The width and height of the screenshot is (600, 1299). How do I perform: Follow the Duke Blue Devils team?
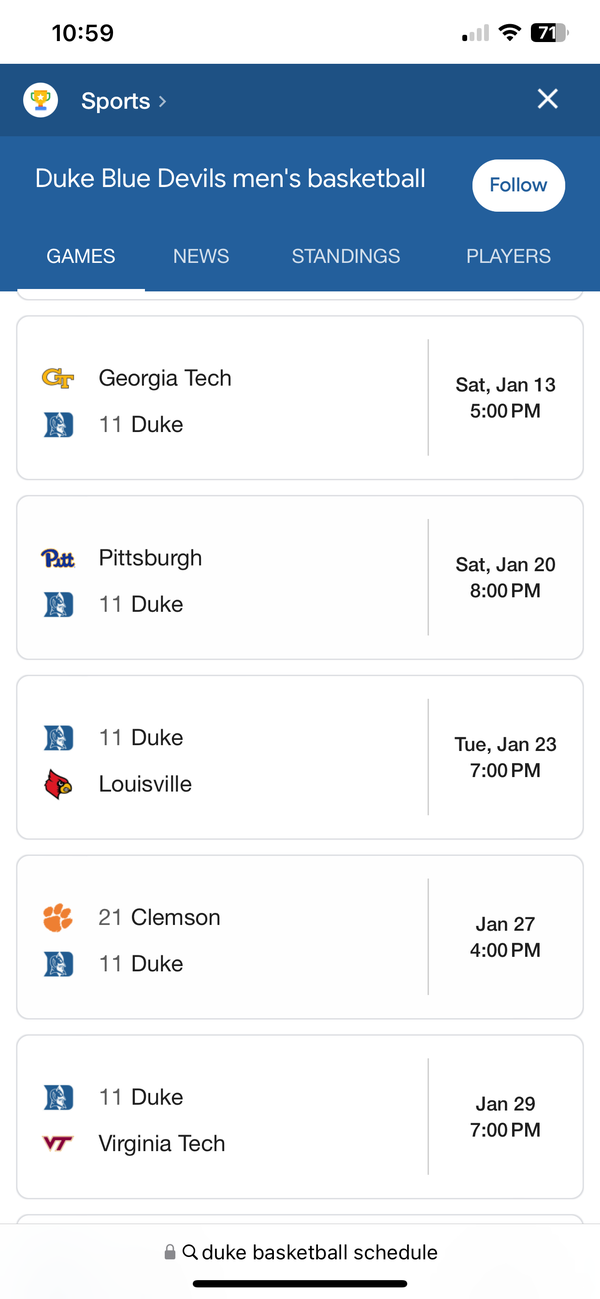[518, 185]
